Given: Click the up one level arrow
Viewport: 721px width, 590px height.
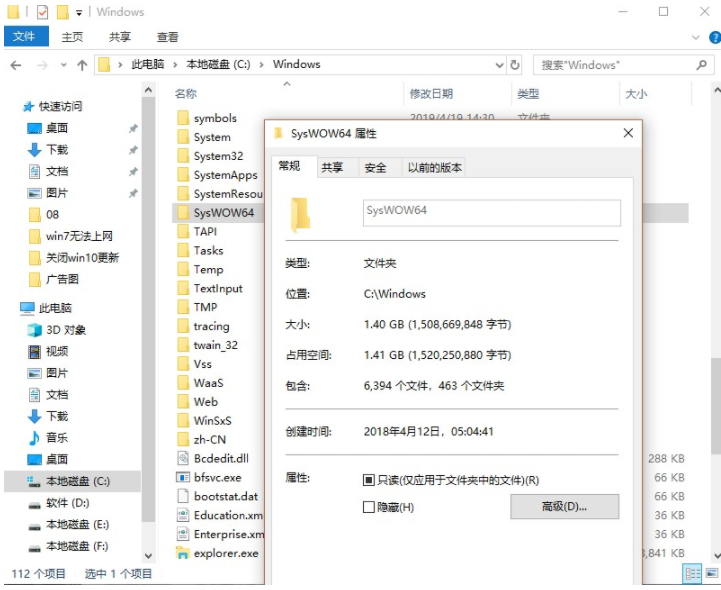Looking at the screenshot, I should (82, 65).
